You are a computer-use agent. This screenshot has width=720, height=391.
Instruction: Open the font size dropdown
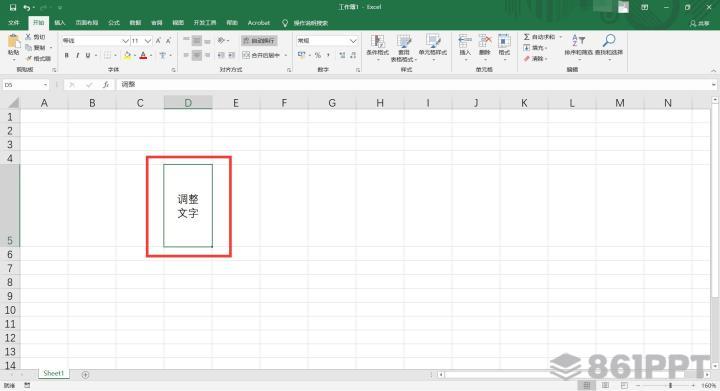[x=148, y=41]
